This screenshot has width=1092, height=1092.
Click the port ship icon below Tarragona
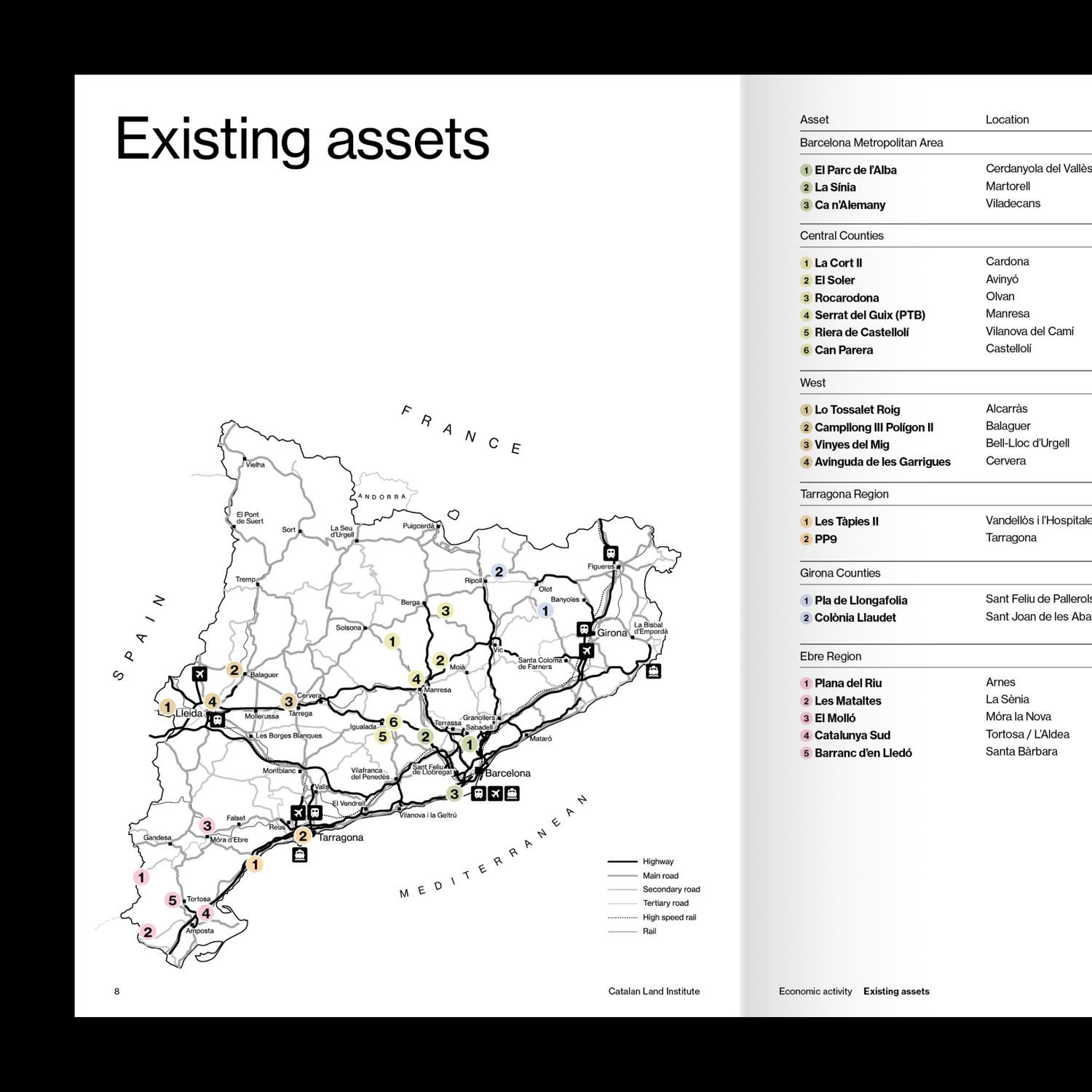click(x=299, y=855)
